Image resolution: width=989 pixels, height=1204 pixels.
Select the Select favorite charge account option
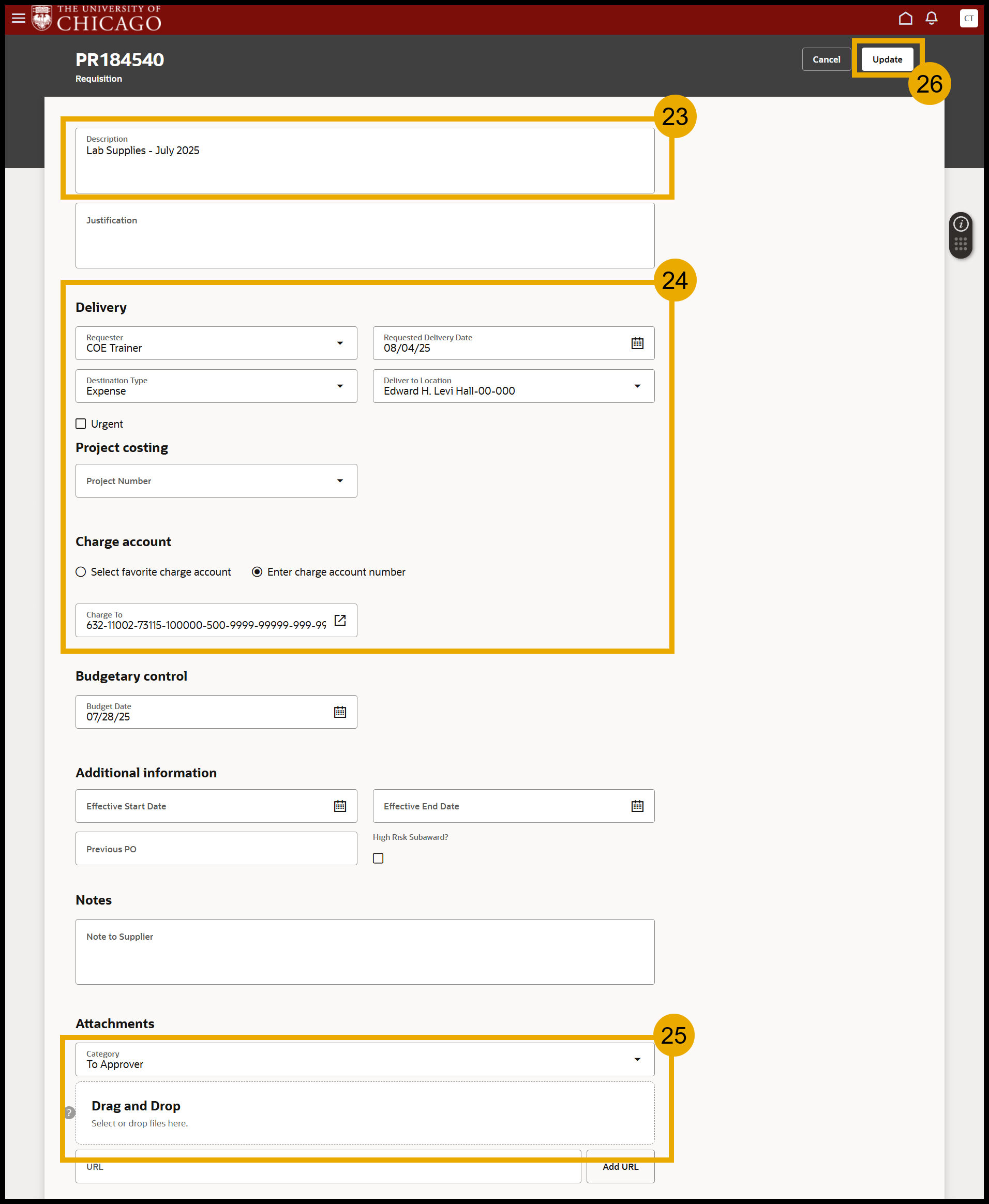pos(80,572)
